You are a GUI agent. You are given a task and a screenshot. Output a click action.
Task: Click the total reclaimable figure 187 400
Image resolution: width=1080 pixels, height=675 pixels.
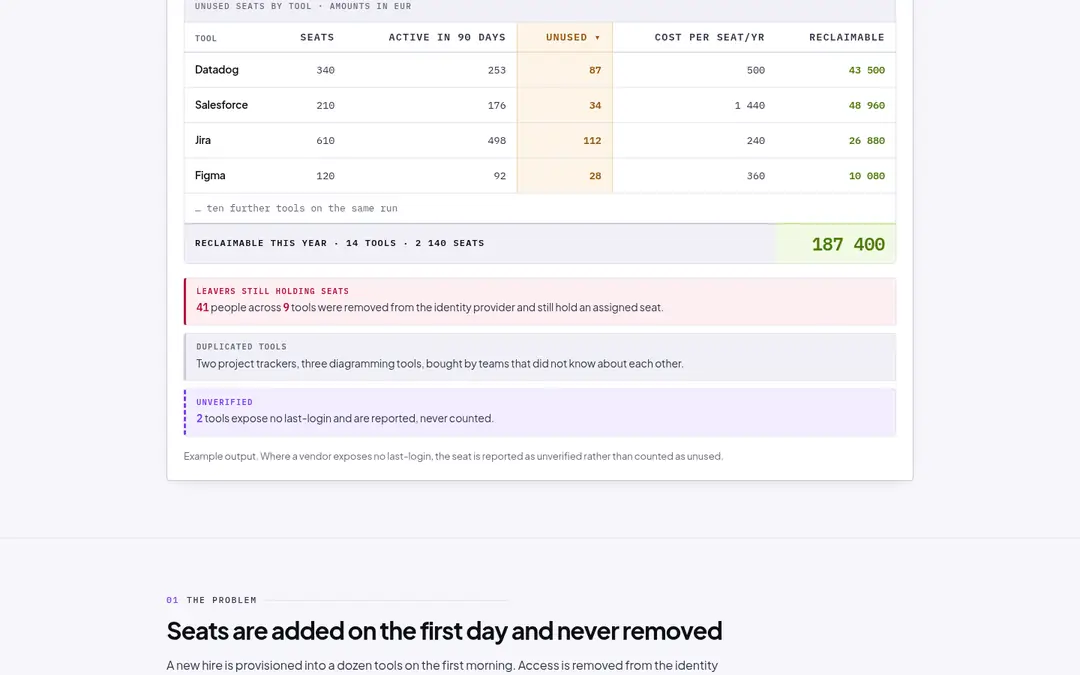coord(848,245)
